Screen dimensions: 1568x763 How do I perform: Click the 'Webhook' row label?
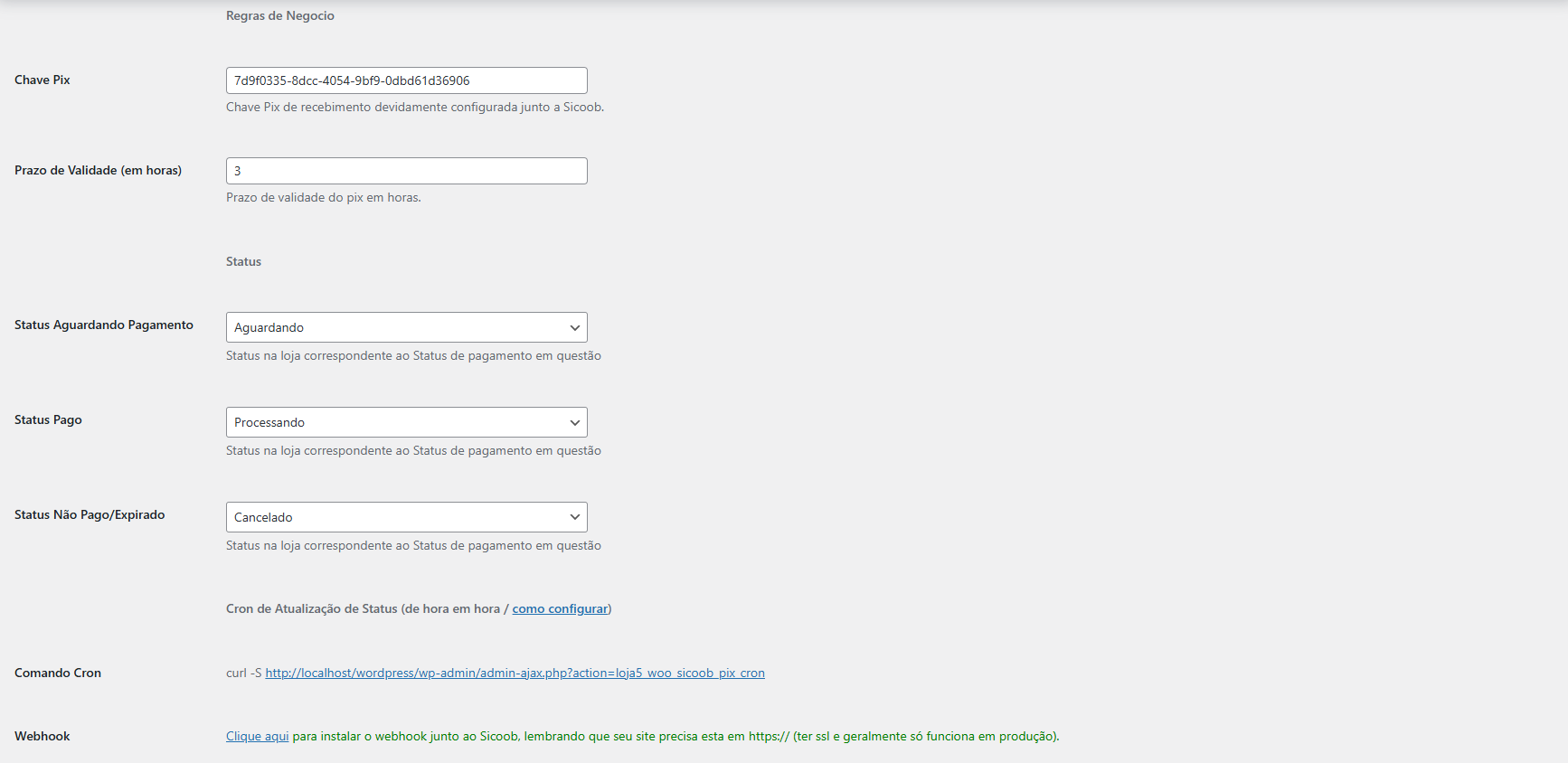43,737
